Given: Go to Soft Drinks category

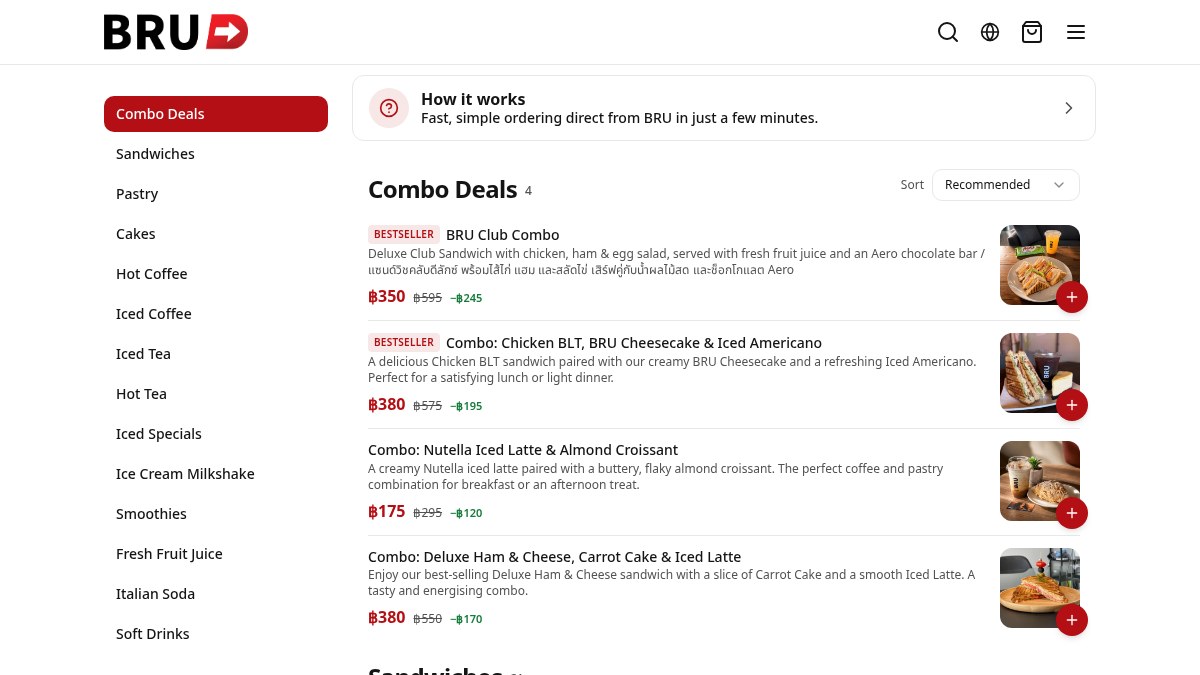Looking at the screenshot, I should pyautogui.click(x=216, y=634).
